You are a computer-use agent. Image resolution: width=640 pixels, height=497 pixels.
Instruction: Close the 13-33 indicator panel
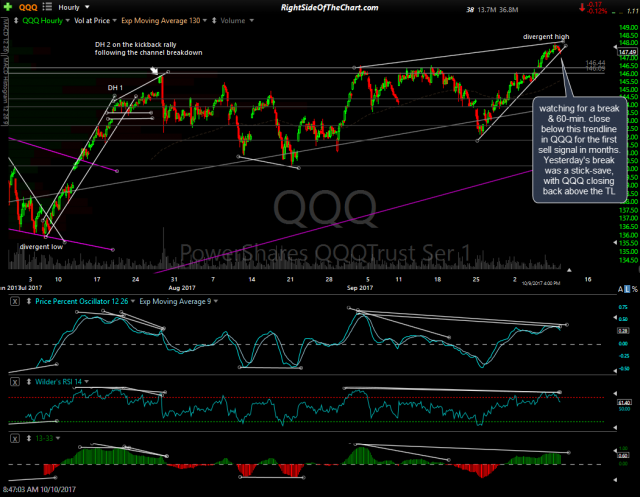coord(15,439)
